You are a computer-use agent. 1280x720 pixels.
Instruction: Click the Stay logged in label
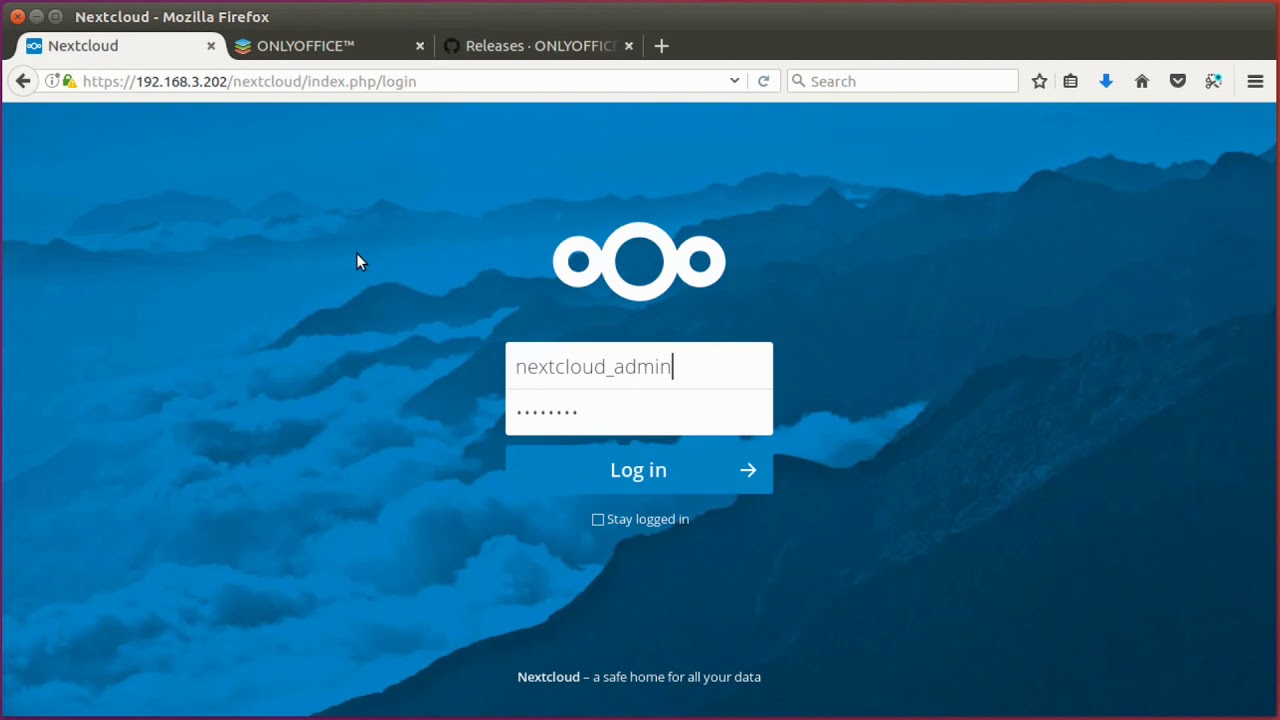click(648, 519)
